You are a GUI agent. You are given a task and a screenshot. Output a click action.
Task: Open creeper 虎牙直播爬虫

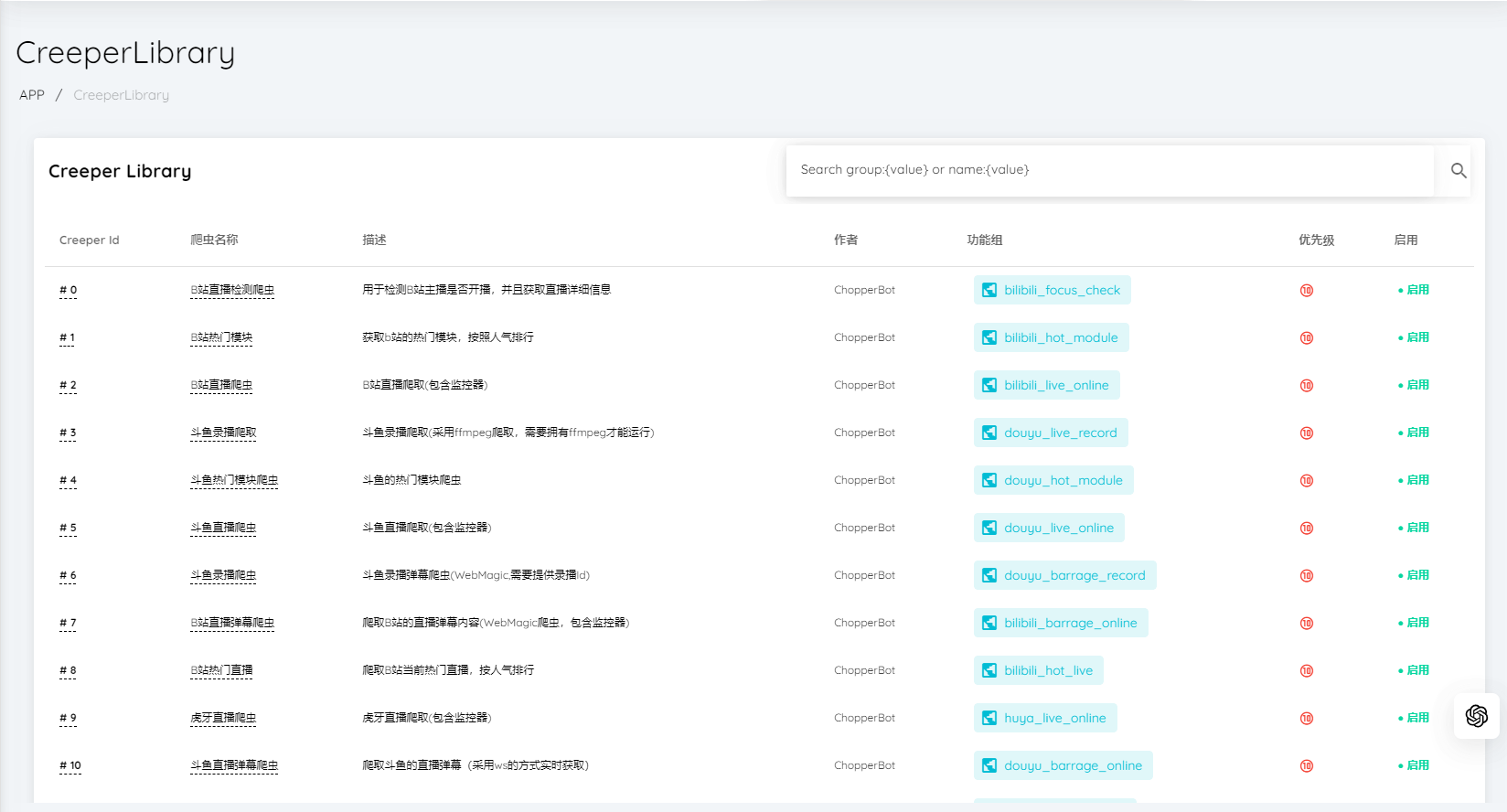(223, 718)
